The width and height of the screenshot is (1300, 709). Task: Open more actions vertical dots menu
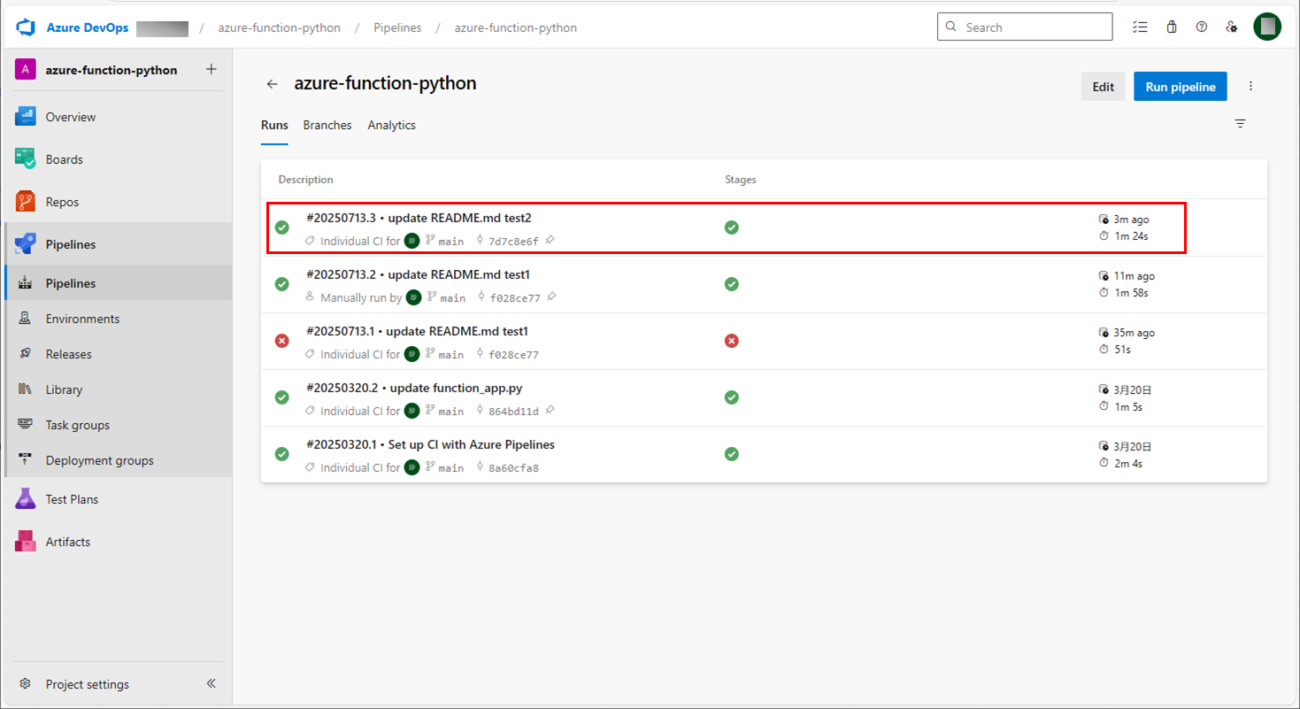coord(1250,87)
